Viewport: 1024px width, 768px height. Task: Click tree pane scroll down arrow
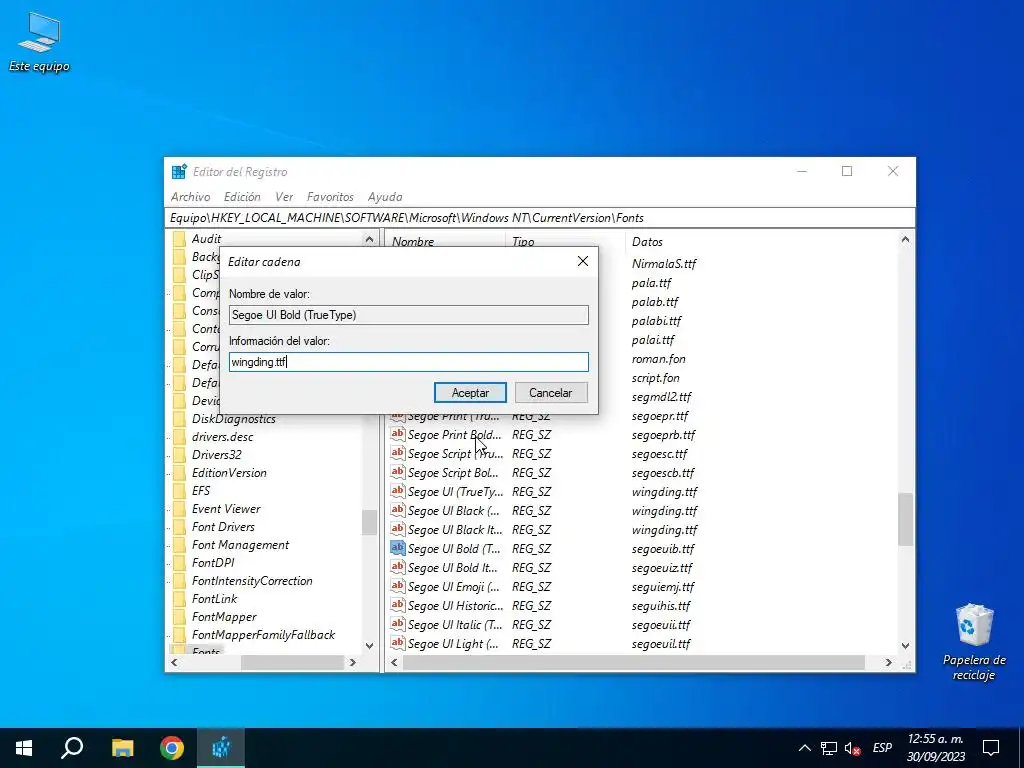369,646
